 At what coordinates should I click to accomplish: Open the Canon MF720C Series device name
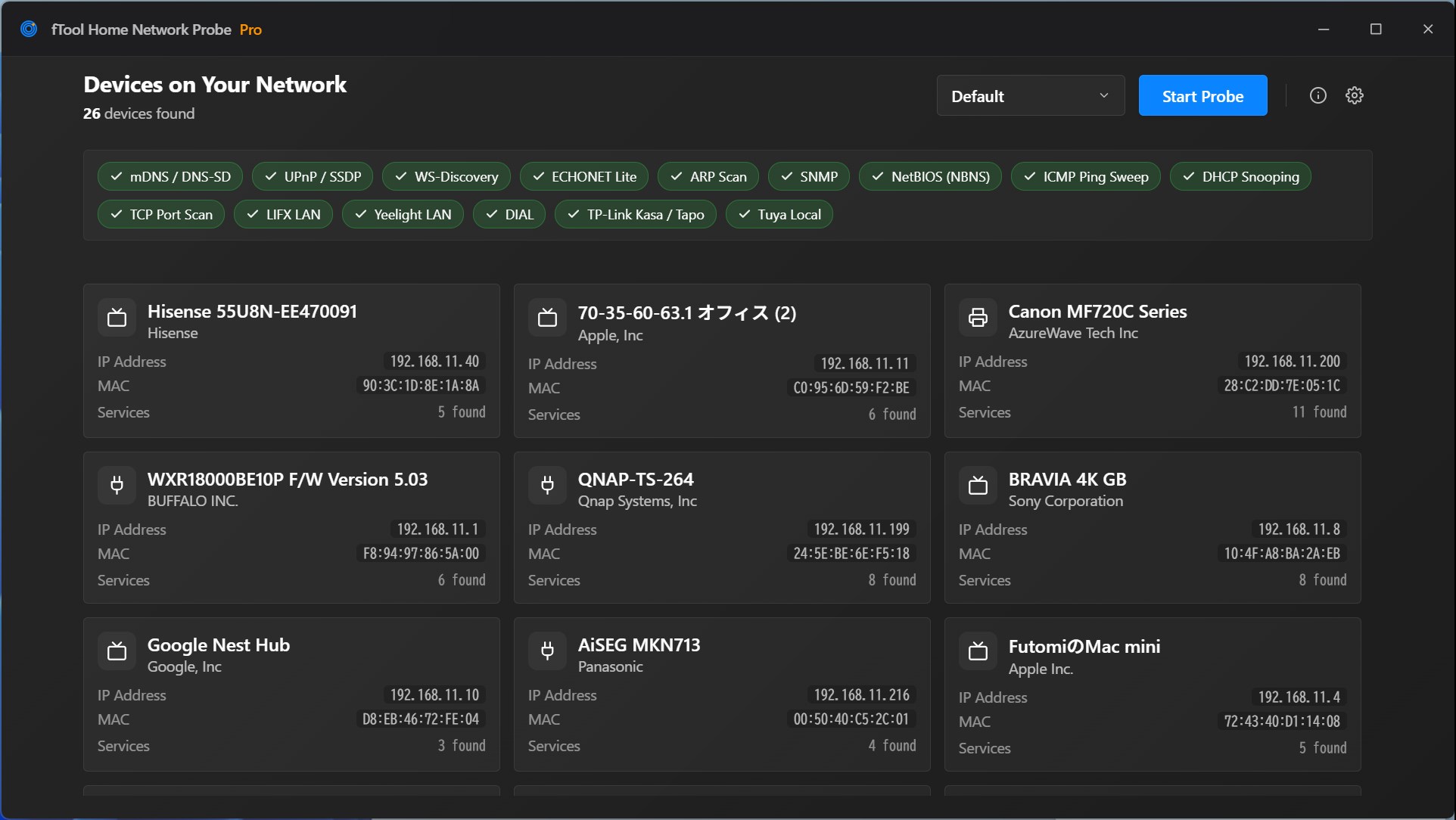pyautogui.click(x=1097, y=311)
